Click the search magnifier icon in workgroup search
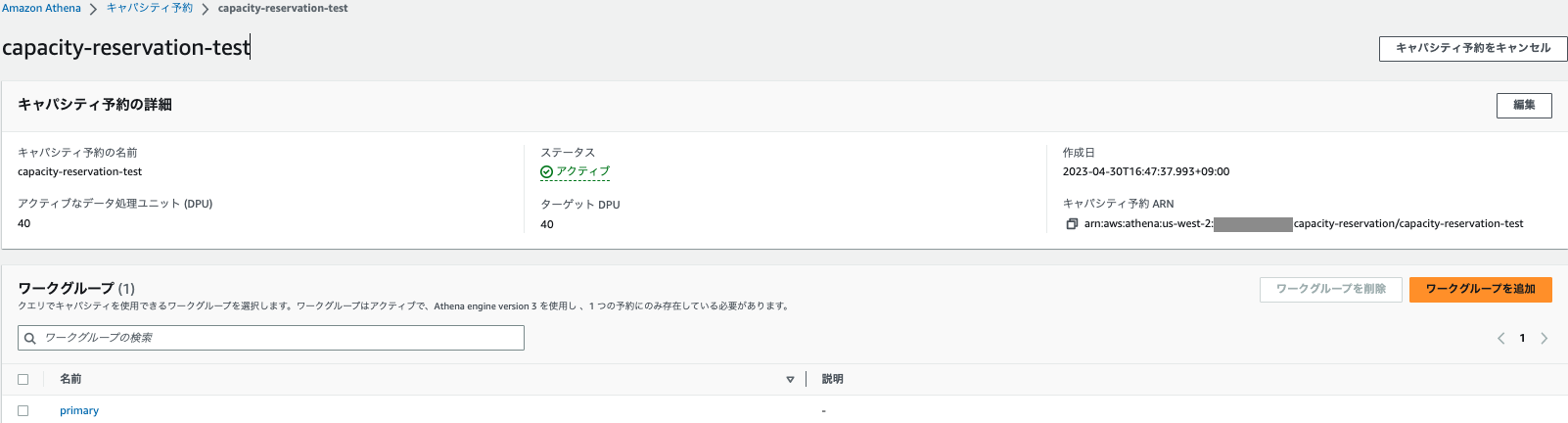The width and height of the screenshot is (1568, 423). (x=30, y=338)
